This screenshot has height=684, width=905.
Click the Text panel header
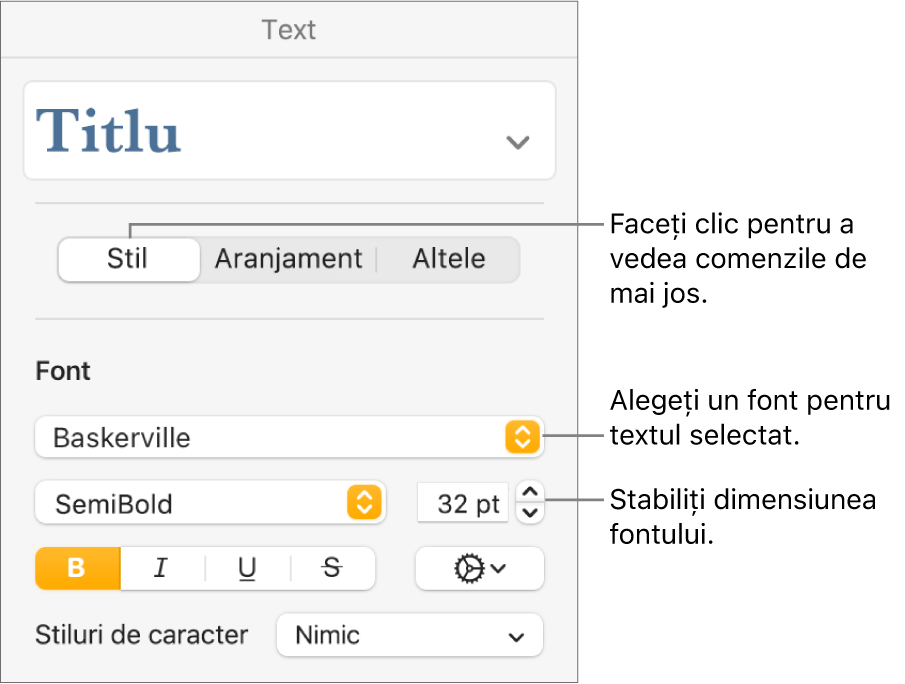[x=289, y=30]
